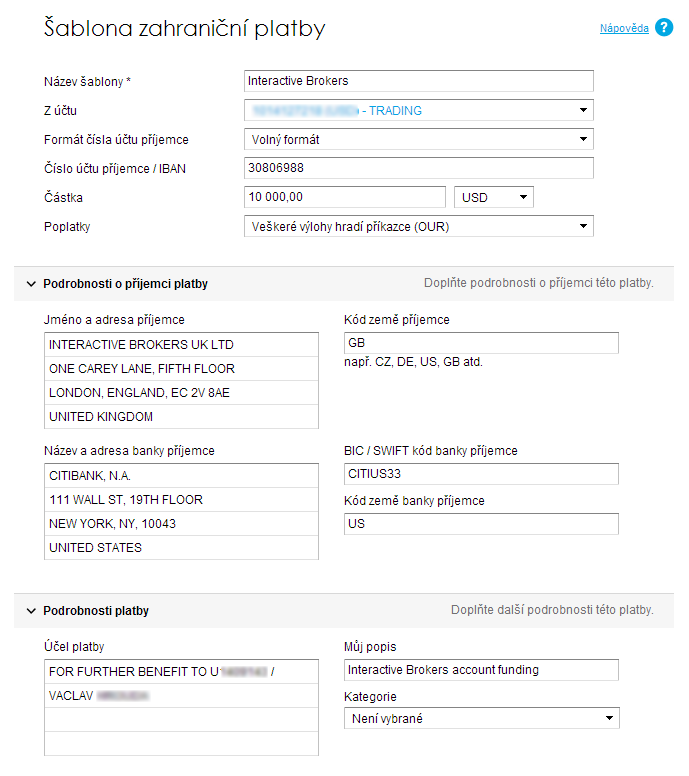Open the Kategorie dropdown
Image resolution: width=689 pixels, height=776 pixels.
[x=481, y=718]
